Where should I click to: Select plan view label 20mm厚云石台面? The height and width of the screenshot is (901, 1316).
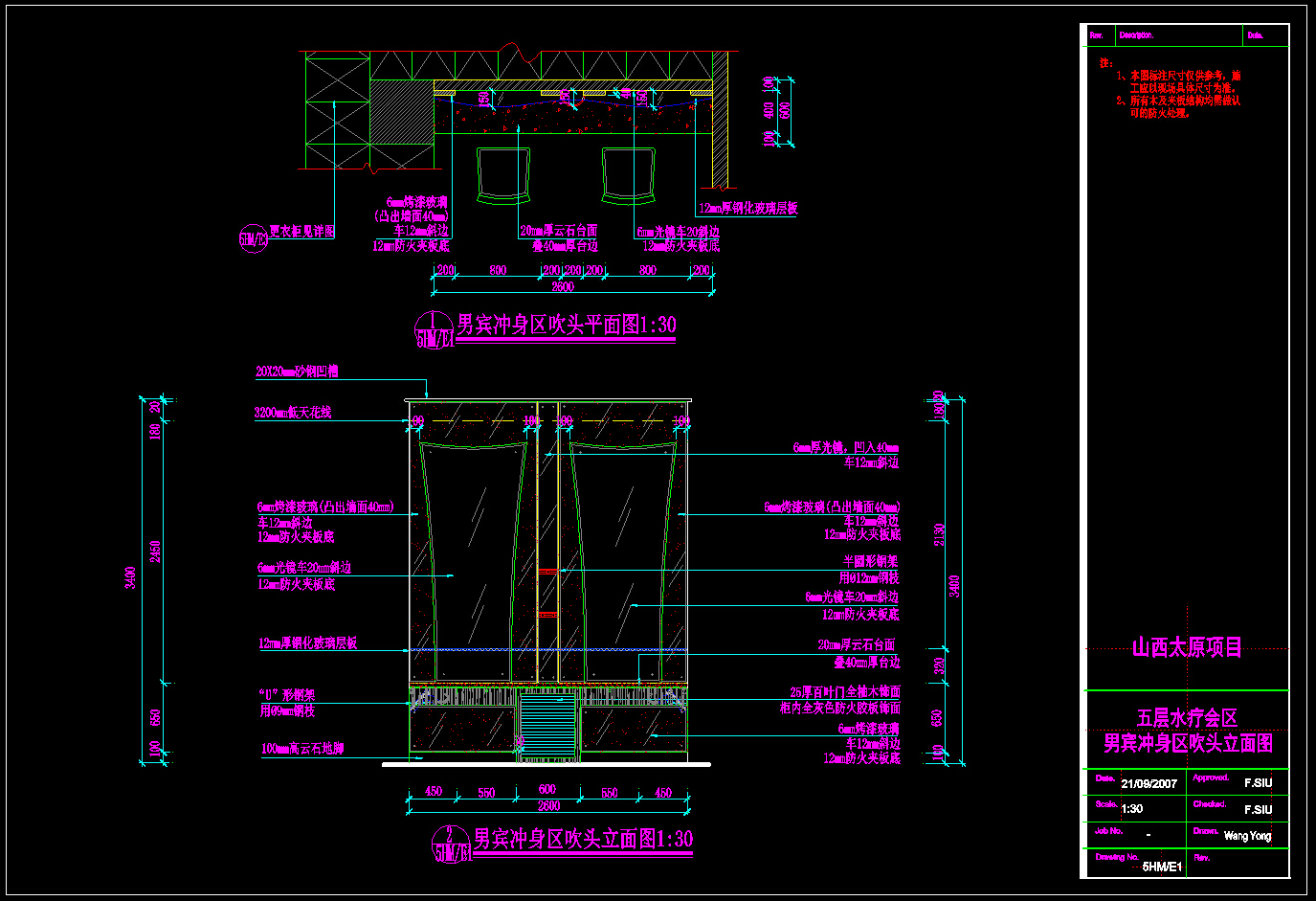559,231
